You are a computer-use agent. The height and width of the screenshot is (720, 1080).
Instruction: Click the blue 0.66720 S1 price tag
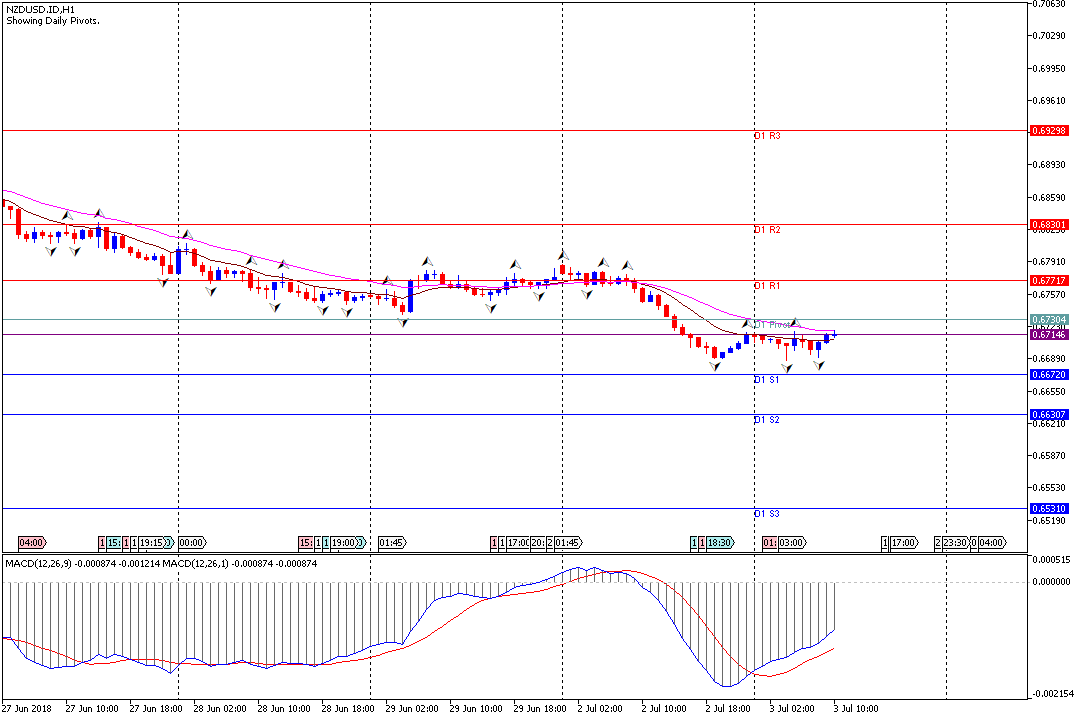point(1049,375)
